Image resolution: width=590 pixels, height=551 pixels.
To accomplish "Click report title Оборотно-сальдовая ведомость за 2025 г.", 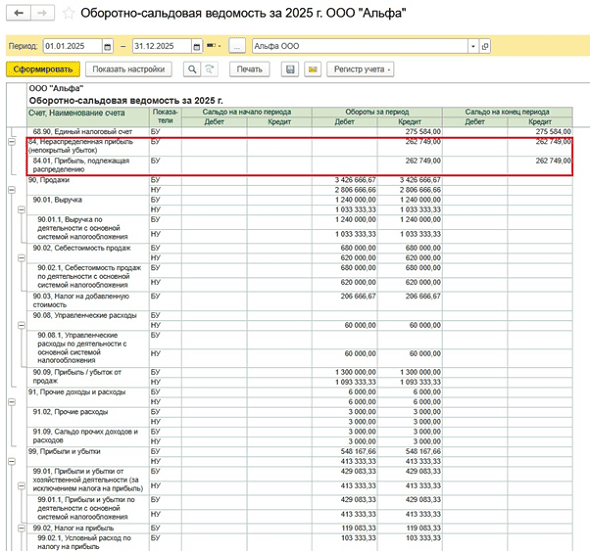I will pyautogui.click(x=126, y=101).
